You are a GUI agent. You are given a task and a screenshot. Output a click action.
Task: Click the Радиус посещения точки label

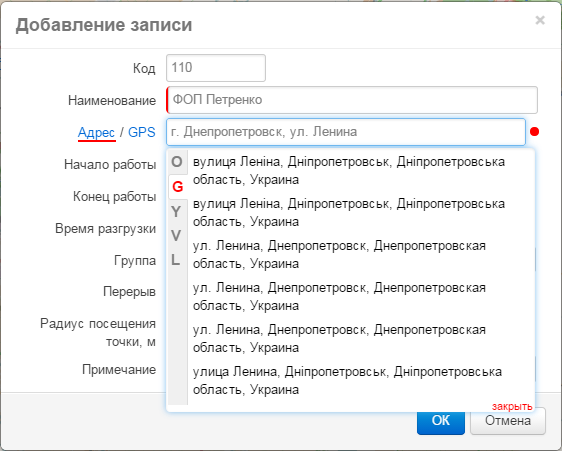point(98,332)
